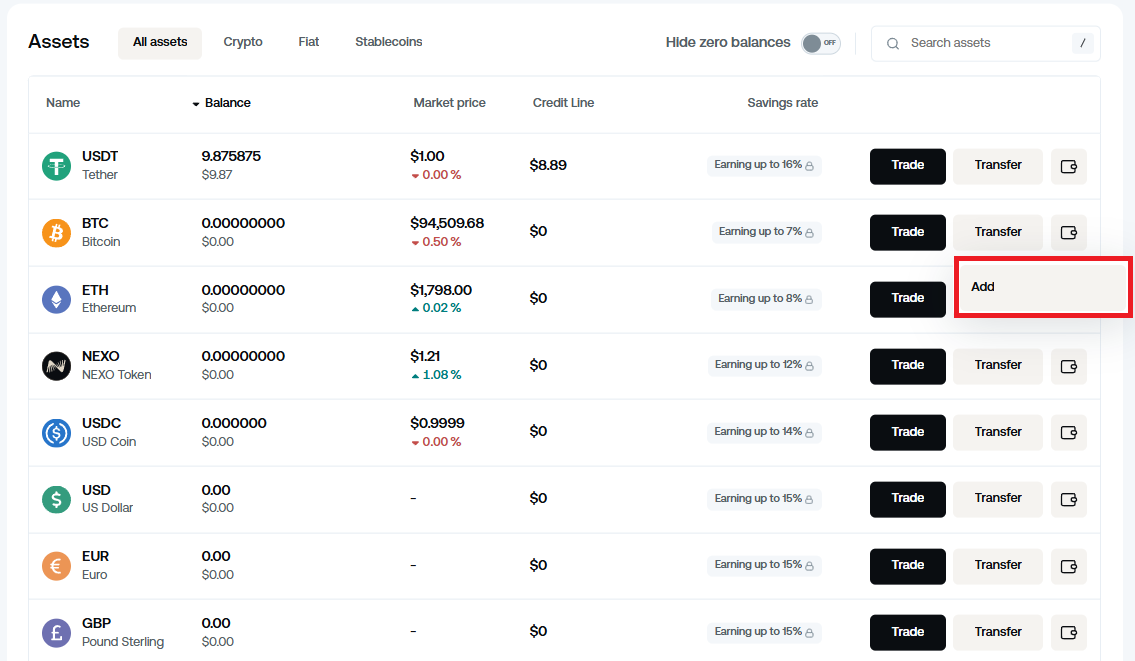Screen dimensions: 1135x661
Task: Click Earning up to 15% badge for GBP
Action: tap(764, 632)
